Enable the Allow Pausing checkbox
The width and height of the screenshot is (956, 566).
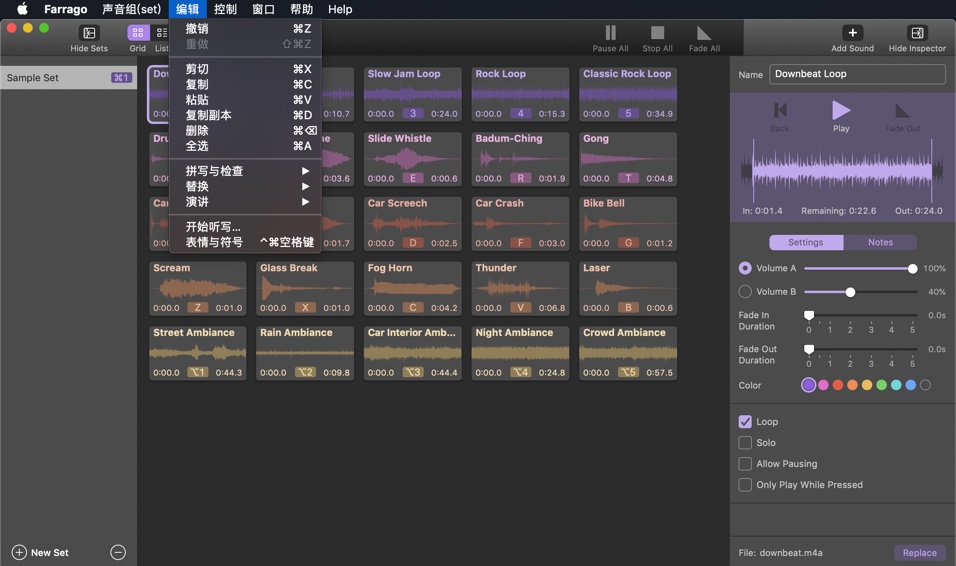(745, 464)
